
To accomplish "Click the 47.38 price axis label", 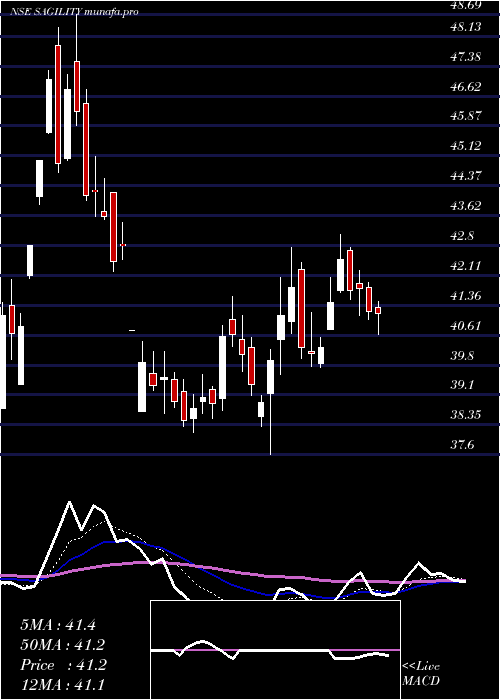I will click(x=466, y=57).
